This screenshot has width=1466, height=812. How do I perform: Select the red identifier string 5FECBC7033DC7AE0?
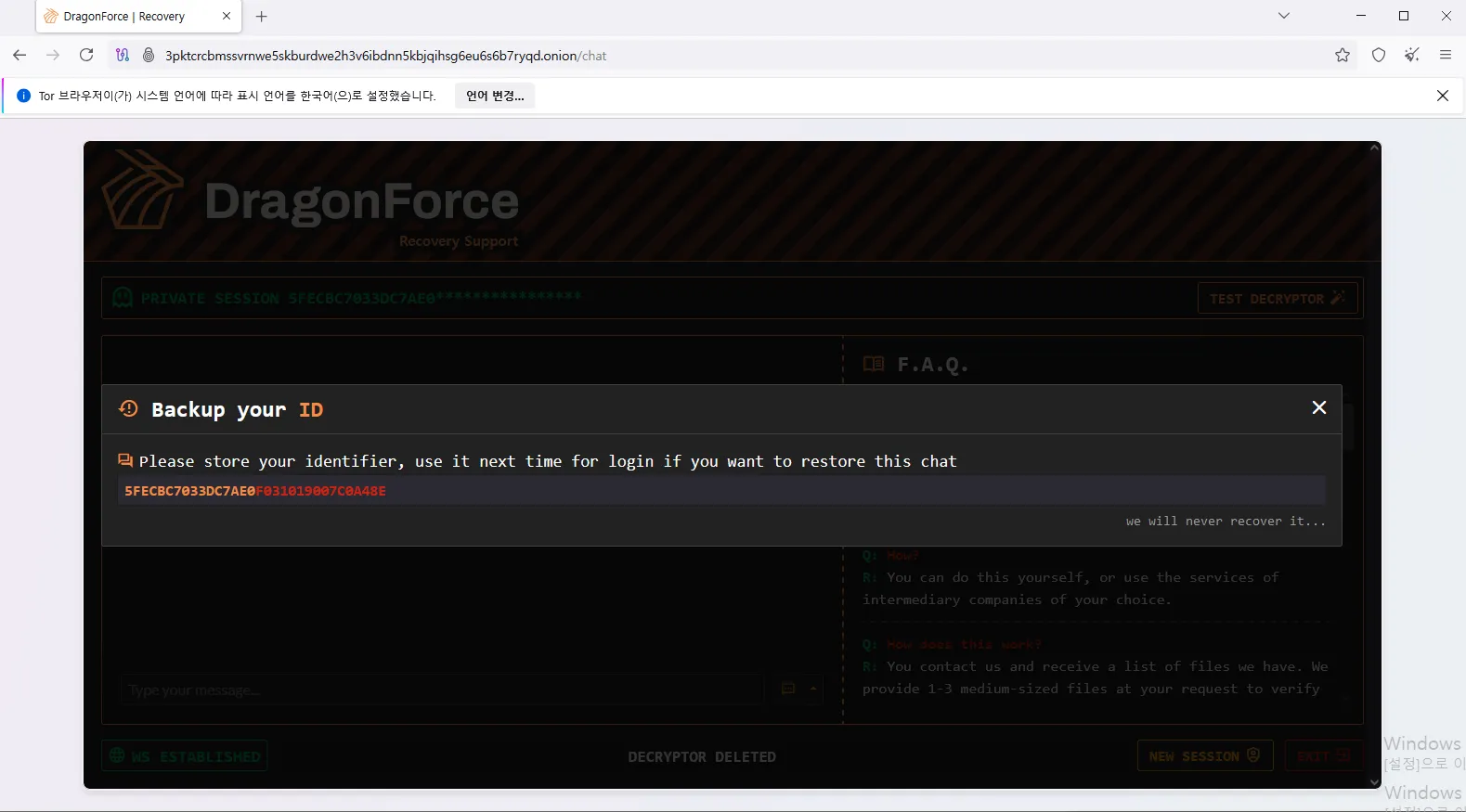tap(189, 491)
